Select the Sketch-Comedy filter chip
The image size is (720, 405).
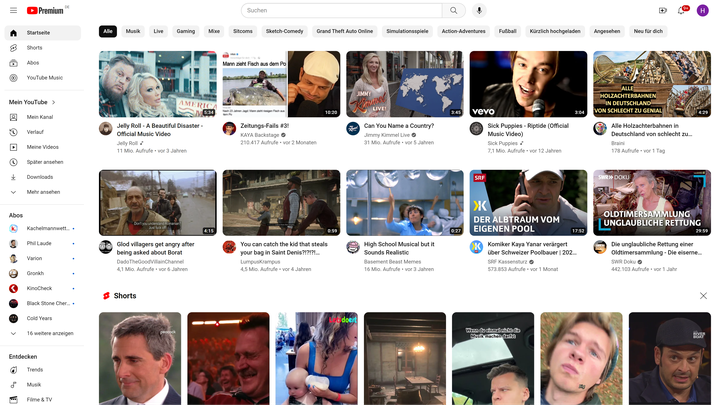coord(284,31)
